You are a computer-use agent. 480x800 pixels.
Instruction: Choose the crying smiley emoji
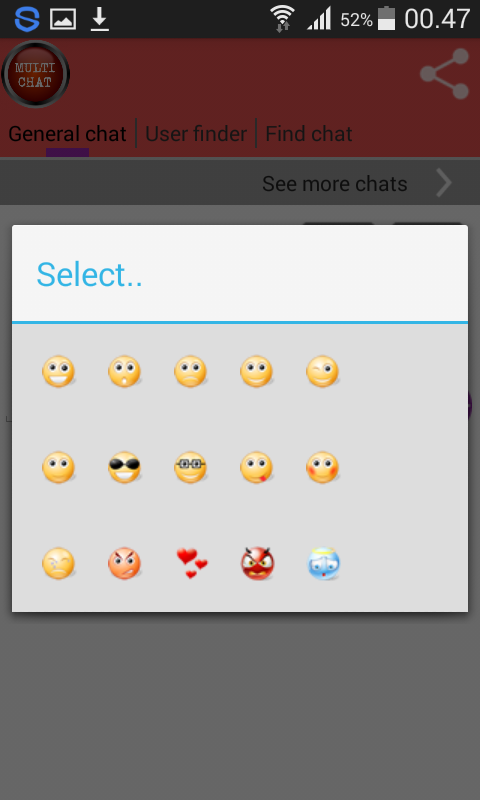(59, 563)
